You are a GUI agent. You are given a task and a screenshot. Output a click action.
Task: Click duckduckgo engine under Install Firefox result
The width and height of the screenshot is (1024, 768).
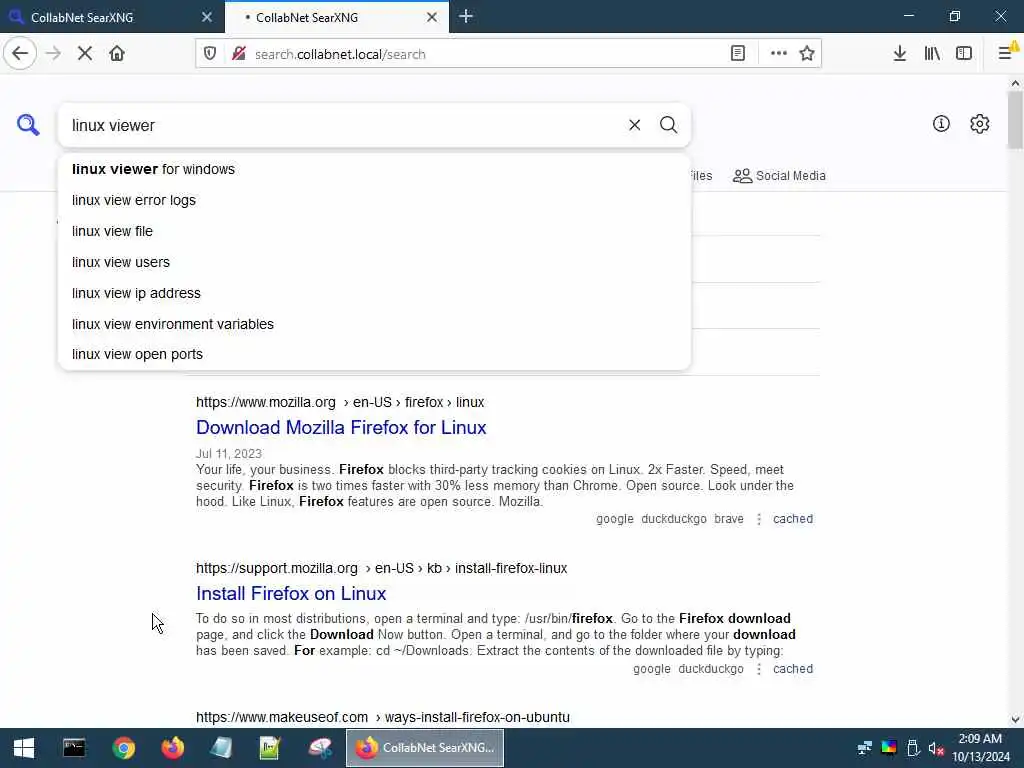[x=711, y=669]
